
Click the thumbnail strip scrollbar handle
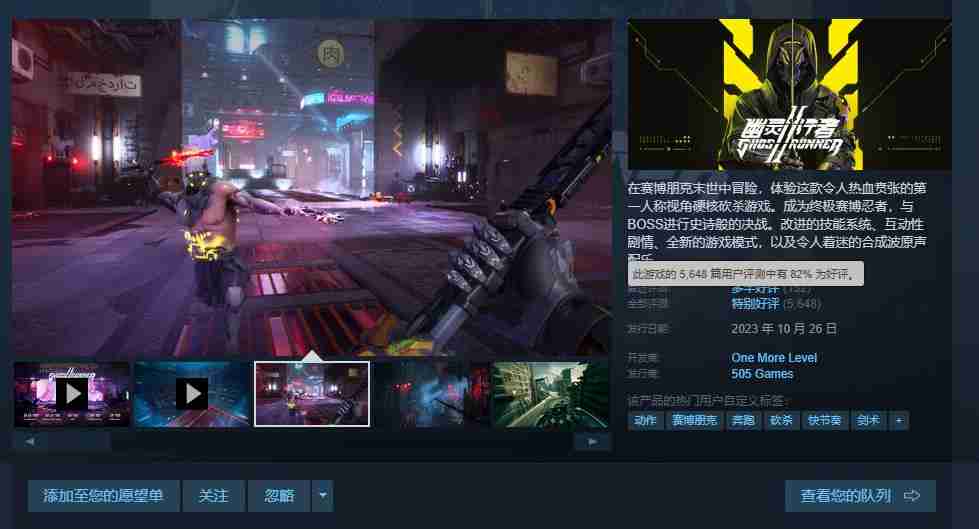pyautogui.click(x=79, y=442)
